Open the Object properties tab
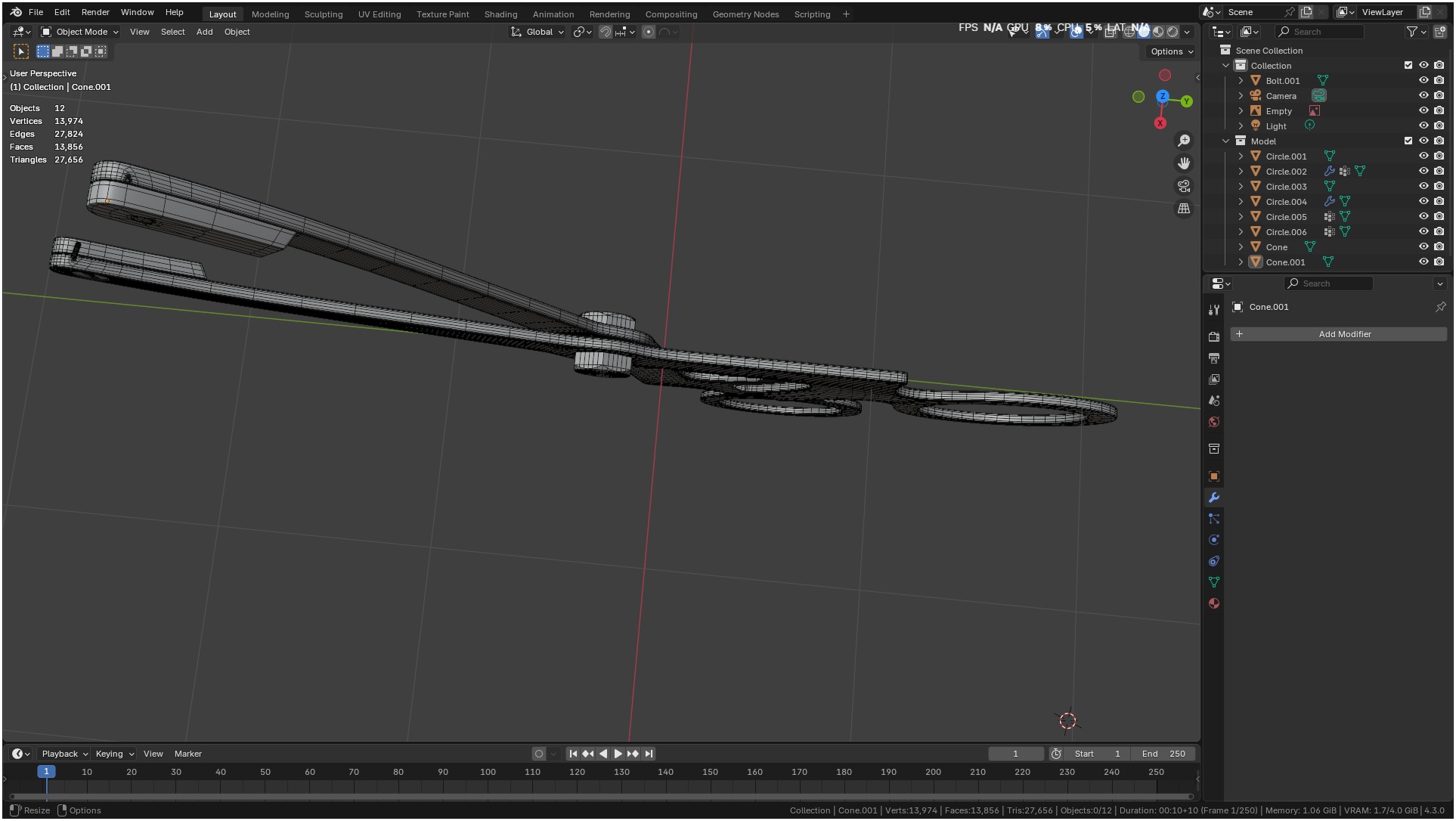Screen dimensions: 1456x821 [x=1214, y=476]
